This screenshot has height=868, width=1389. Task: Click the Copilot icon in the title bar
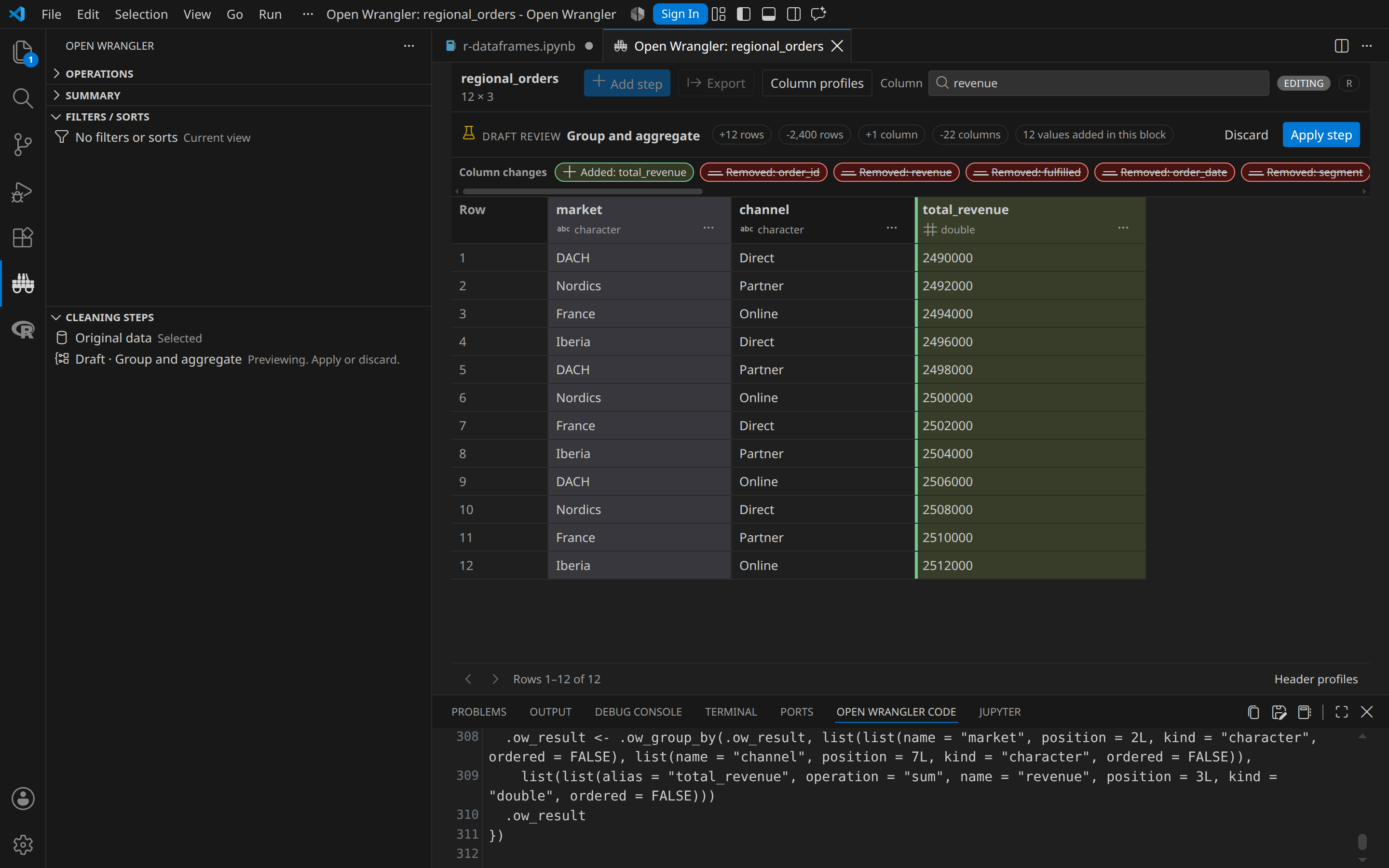pos(637,14)
